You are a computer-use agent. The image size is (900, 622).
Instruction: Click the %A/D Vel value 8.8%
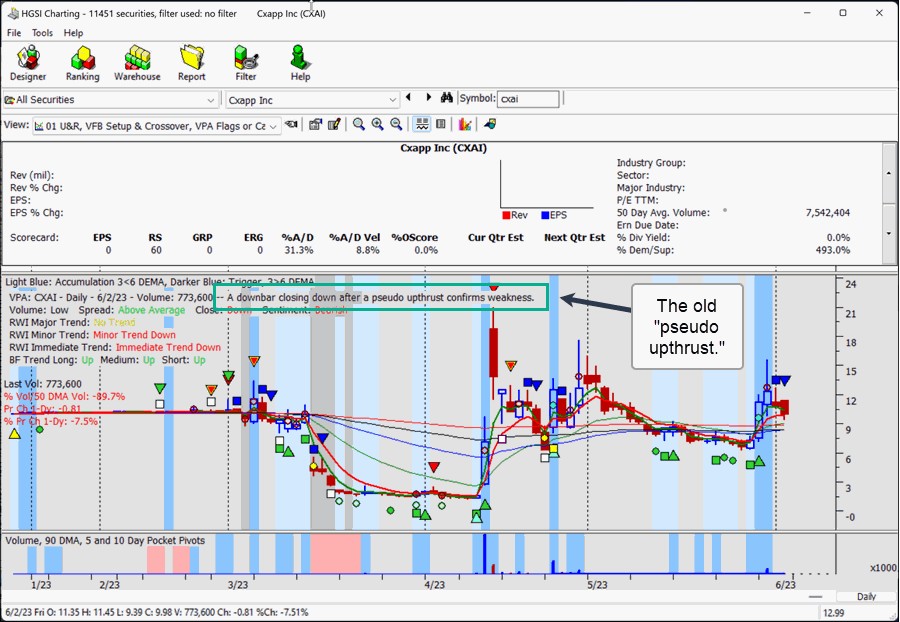367,250
